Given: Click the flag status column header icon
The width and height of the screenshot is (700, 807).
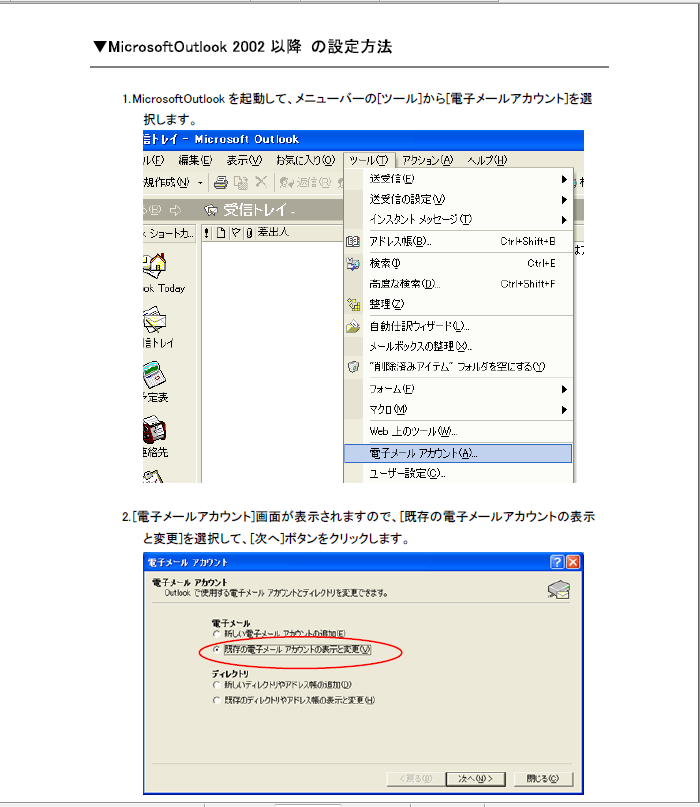Looking at the screenshot, I should click(x=236, y=233).
